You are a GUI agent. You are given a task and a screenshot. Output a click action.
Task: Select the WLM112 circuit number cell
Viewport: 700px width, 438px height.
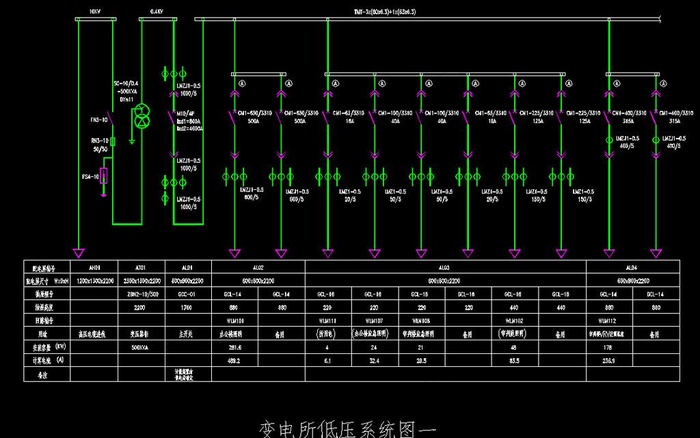coord(609,321)
